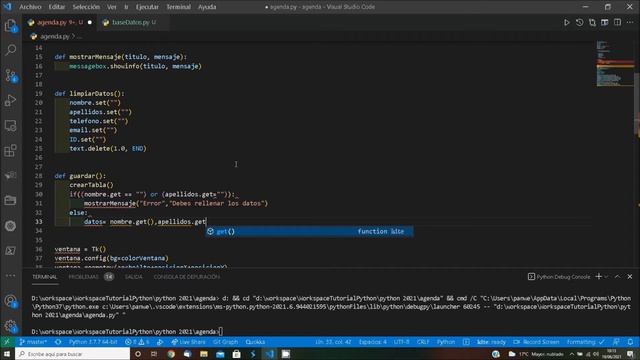The image size is (640, 360).
Task: Click Quokka in status bar
Action: (256, 342)
